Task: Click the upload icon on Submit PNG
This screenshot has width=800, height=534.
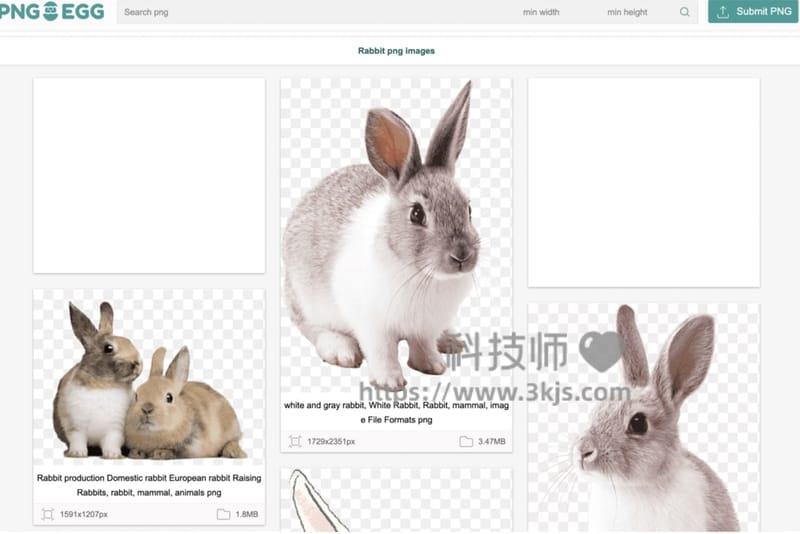Action: click(x=722, y=12)
